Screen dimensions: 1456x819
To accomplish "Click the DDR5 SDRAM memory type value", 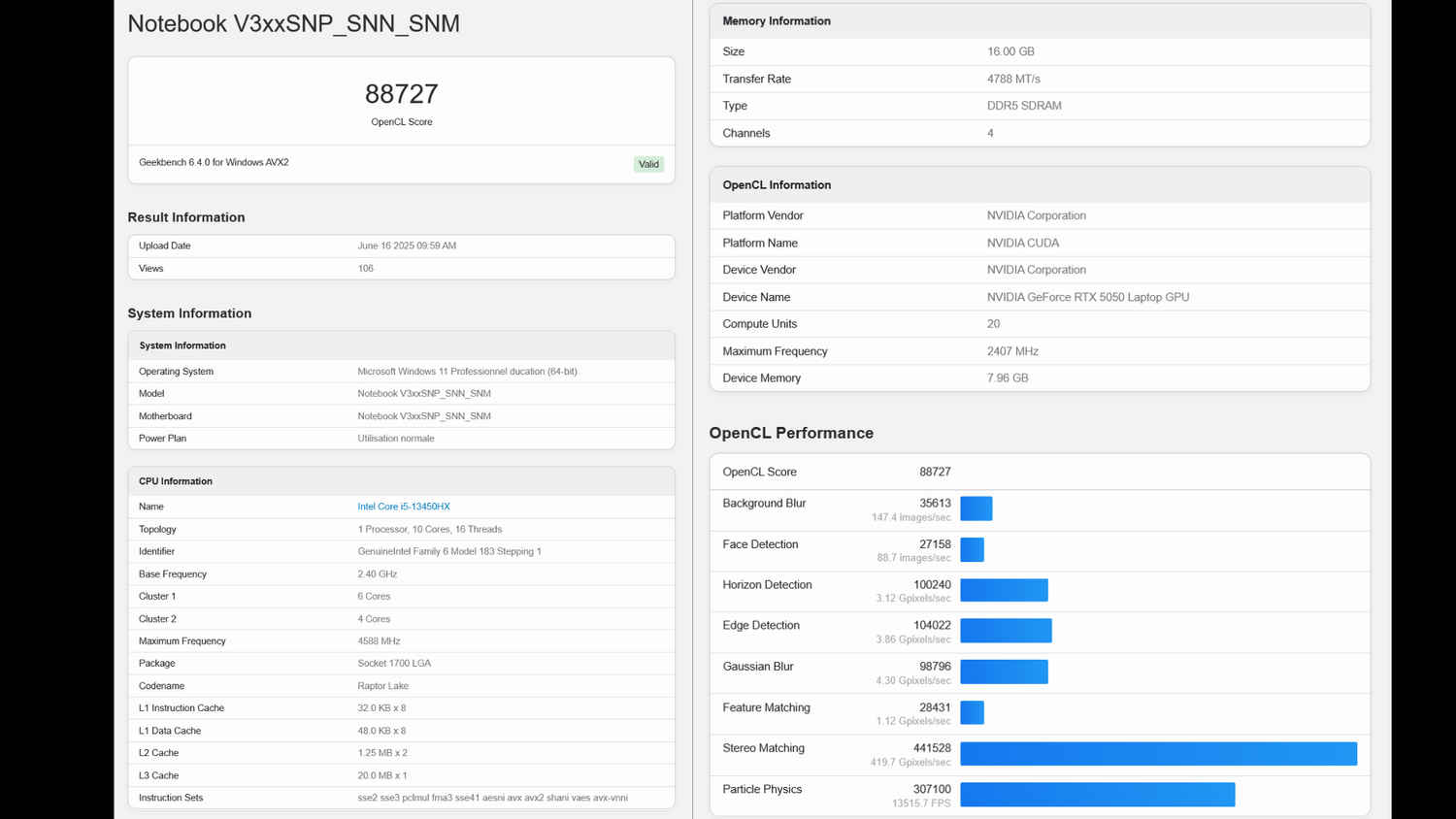I will coord(1024,106).
